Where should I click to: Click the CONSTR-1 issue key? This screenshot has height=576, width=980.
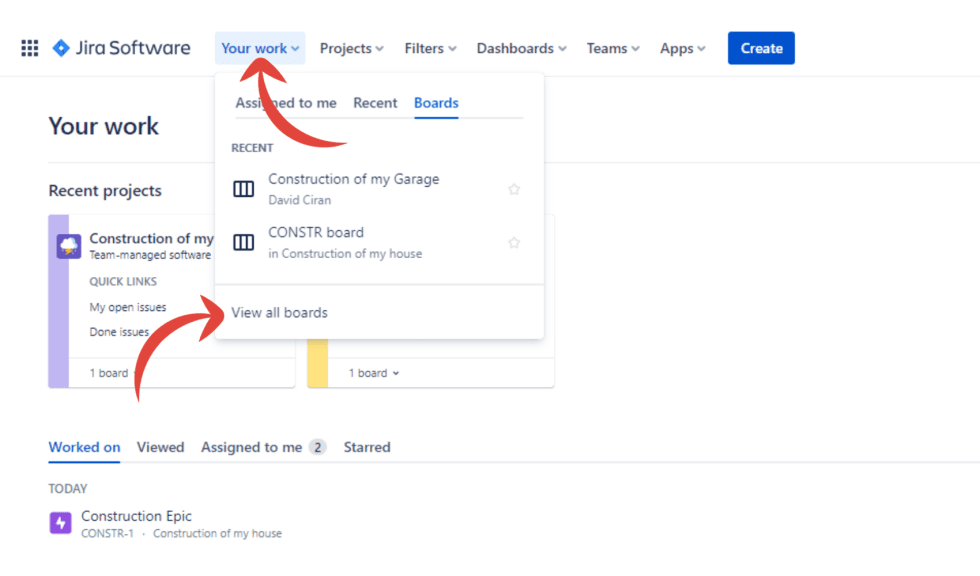(x=108, y=534)
